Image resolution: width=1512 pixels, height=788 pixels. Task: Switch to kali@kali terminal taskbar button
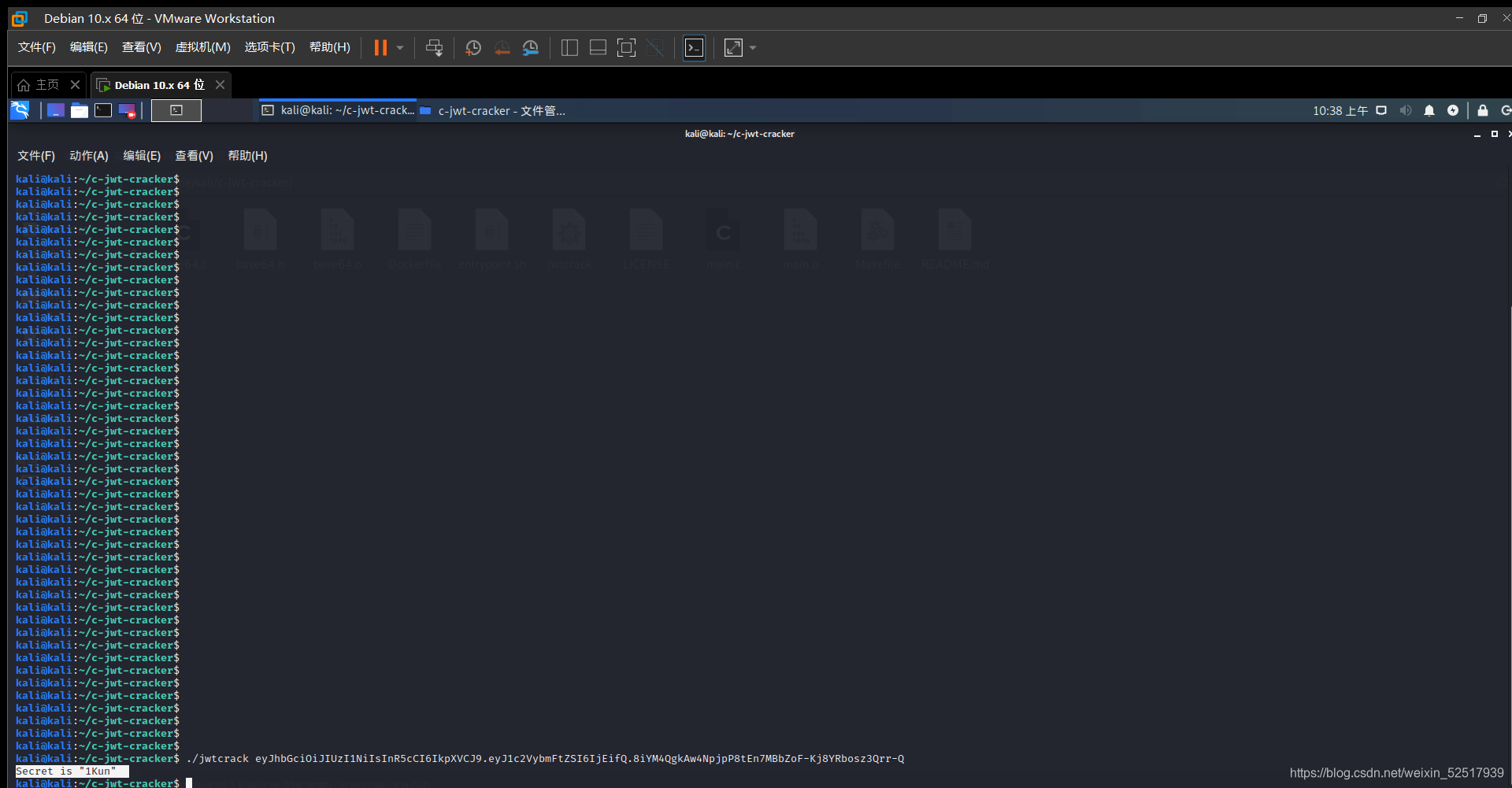tap(337, 110)
